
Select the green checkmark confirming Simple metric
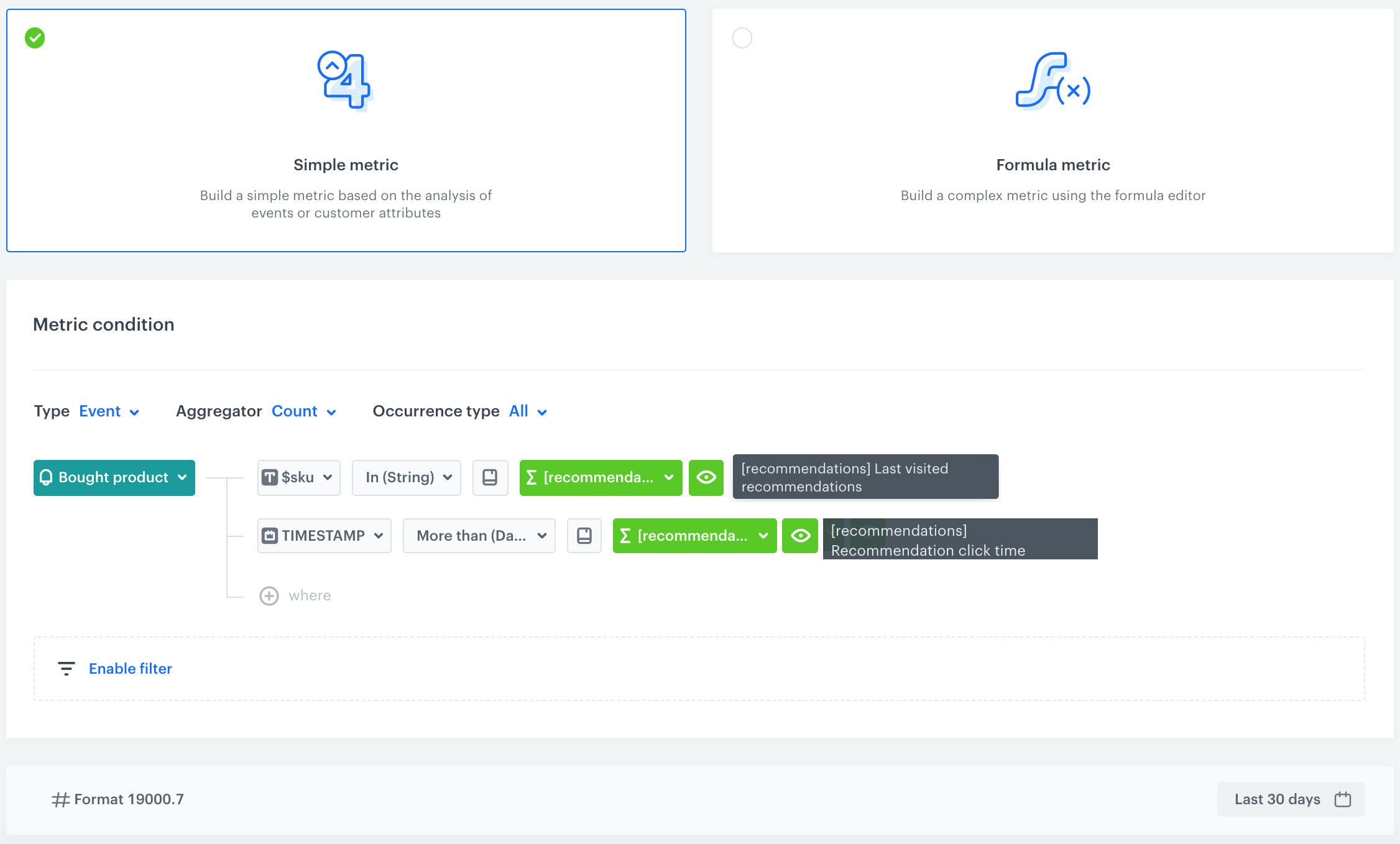tap(35, 37)
